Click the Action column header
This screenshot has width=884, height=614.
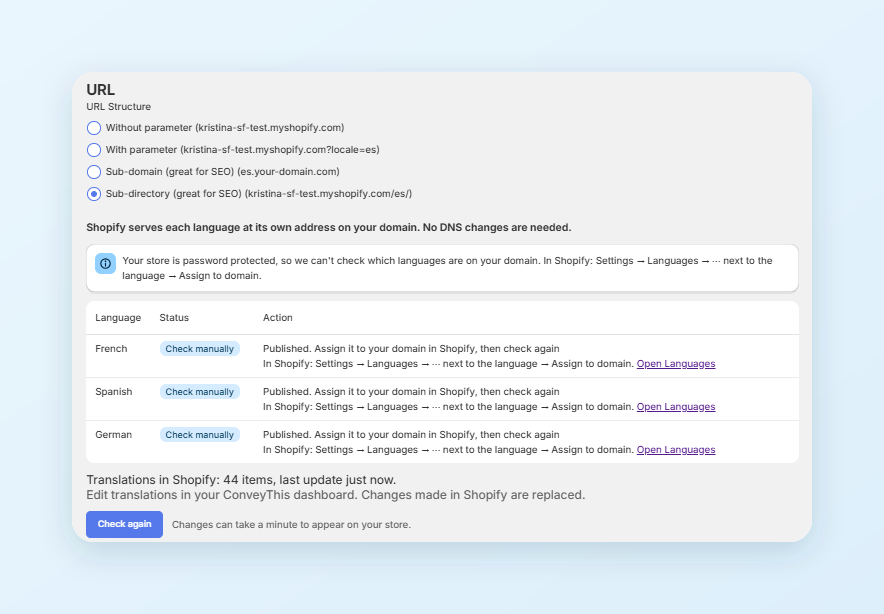click(x=278, y=317)
